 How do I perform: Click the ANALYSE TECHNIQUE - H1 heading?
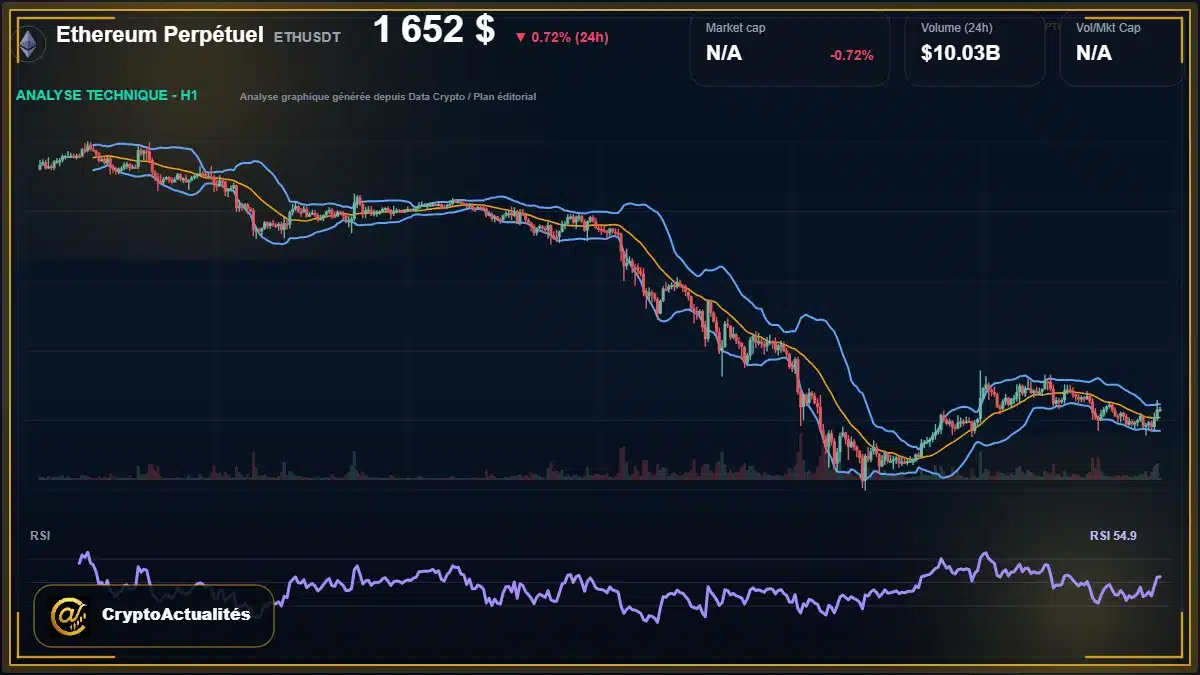[105, 95]
